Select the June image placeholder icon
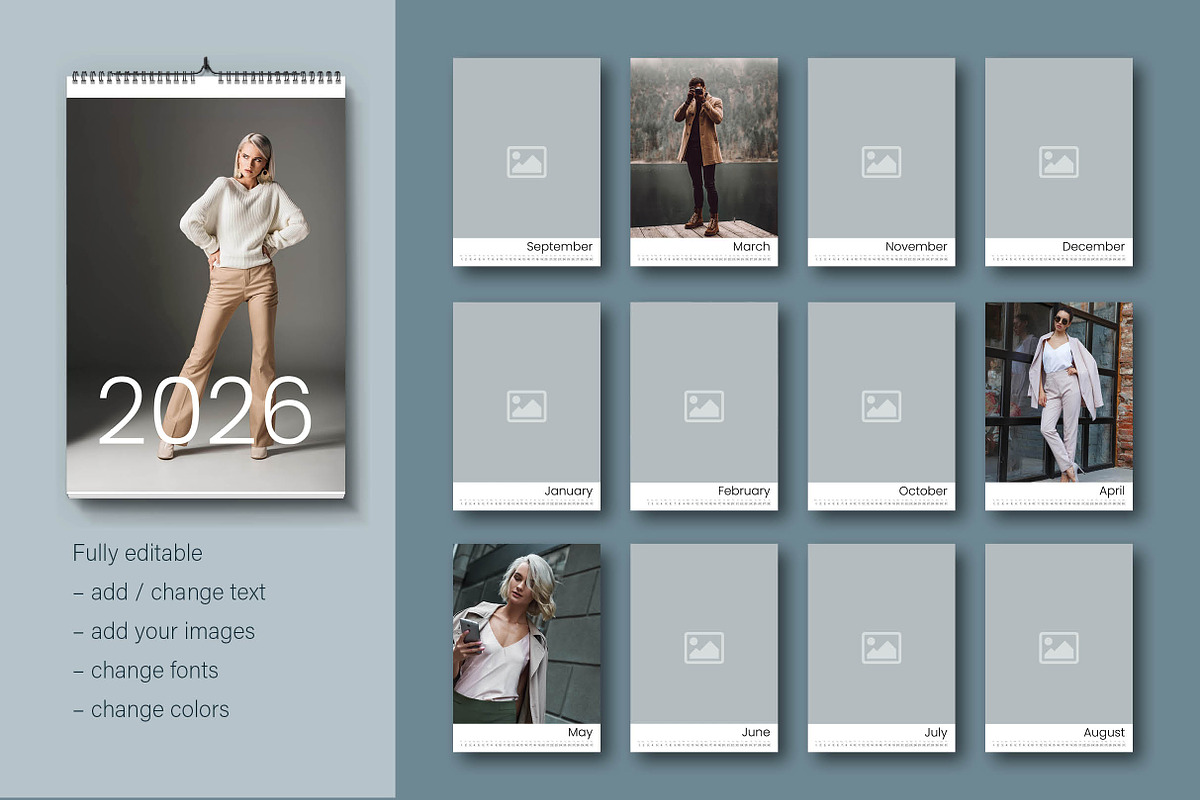1200x800 pixels. [704, 648]
